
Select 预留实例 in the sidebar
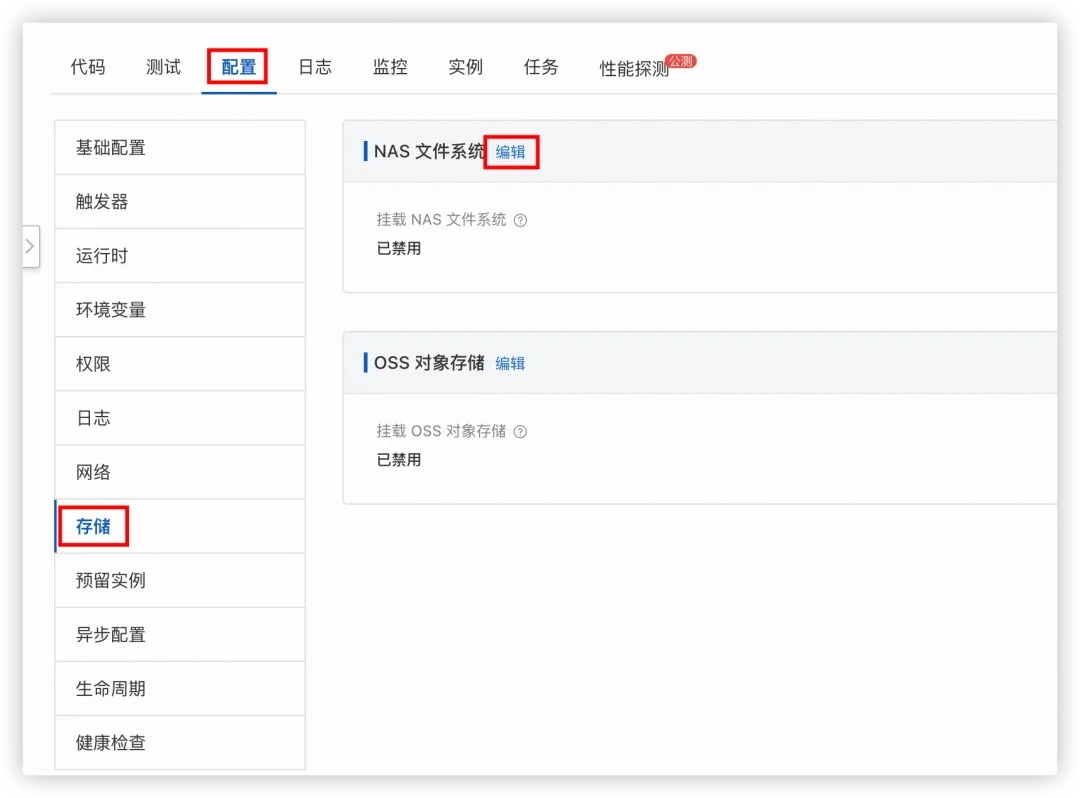180,580
